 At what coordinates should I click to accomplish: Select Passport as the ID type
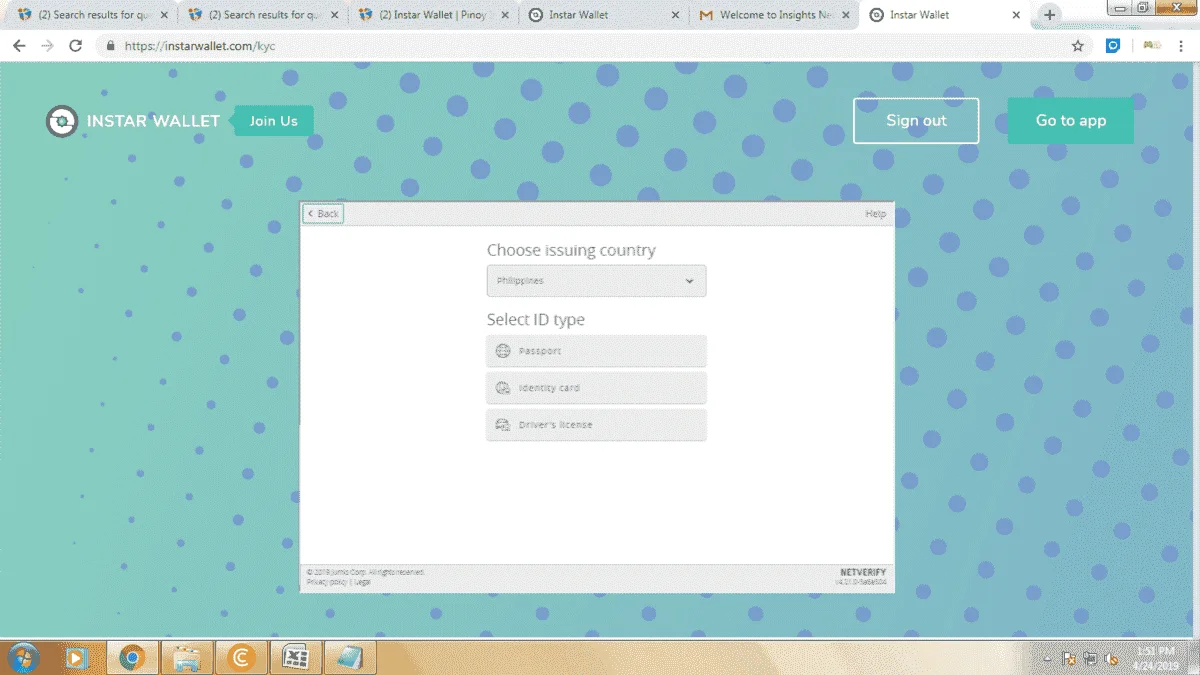point(596,351)
